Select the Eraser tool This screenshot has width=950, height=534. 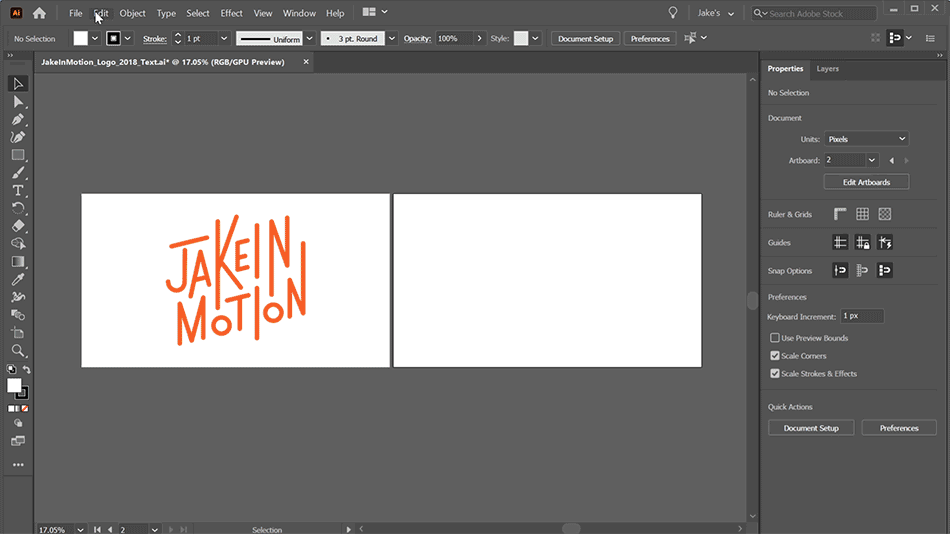(18, 226)
